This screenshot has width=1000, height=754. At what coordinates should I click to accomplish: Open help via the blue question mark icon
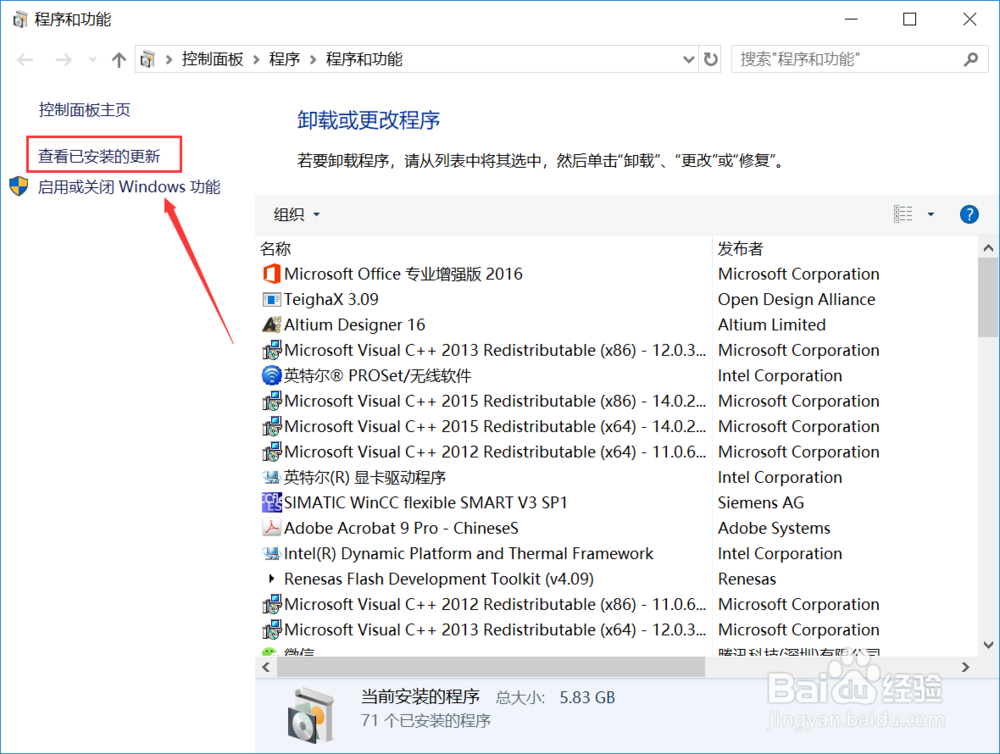[968, 214]
